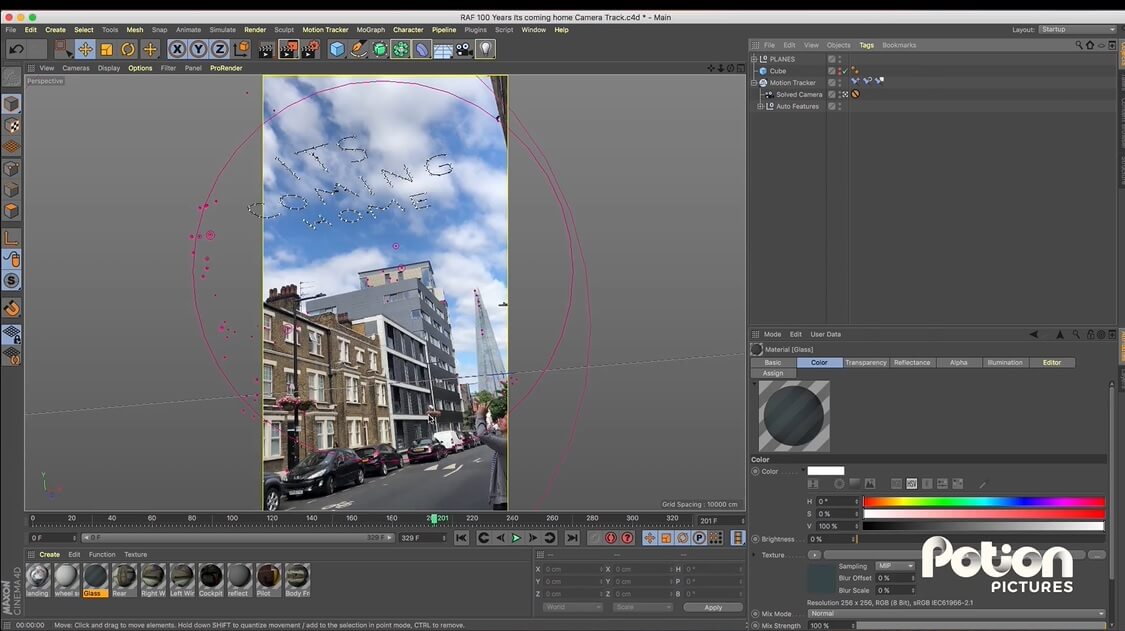Add a Cube primitive object
The width and height of the screenshot is (1125, 631).
point(337,49)
